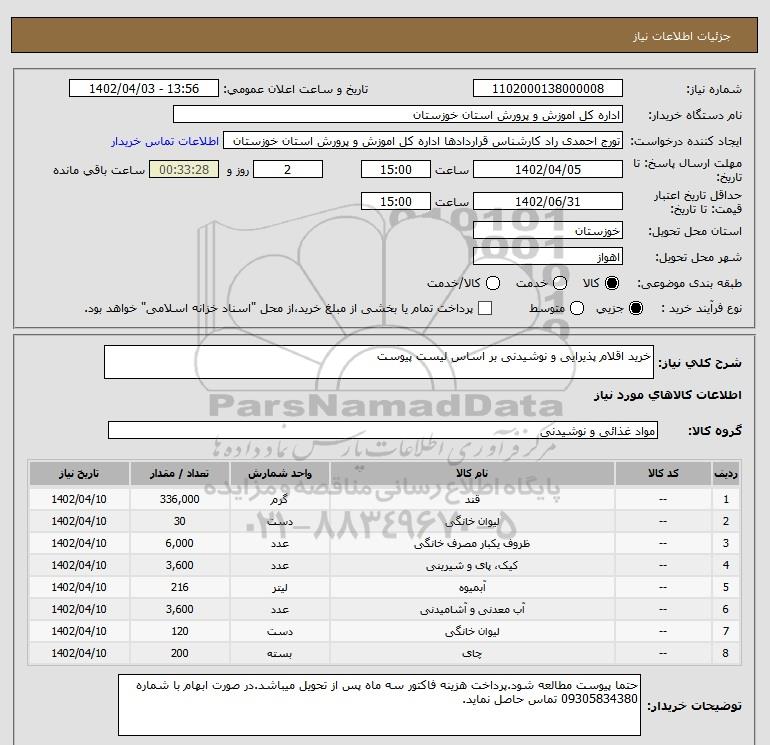Image resolution: width=770 pixels, height=745 pixels.
Task: Click the جزئیات اطلاعات نیاز header title
Action: tap(682, 36)
